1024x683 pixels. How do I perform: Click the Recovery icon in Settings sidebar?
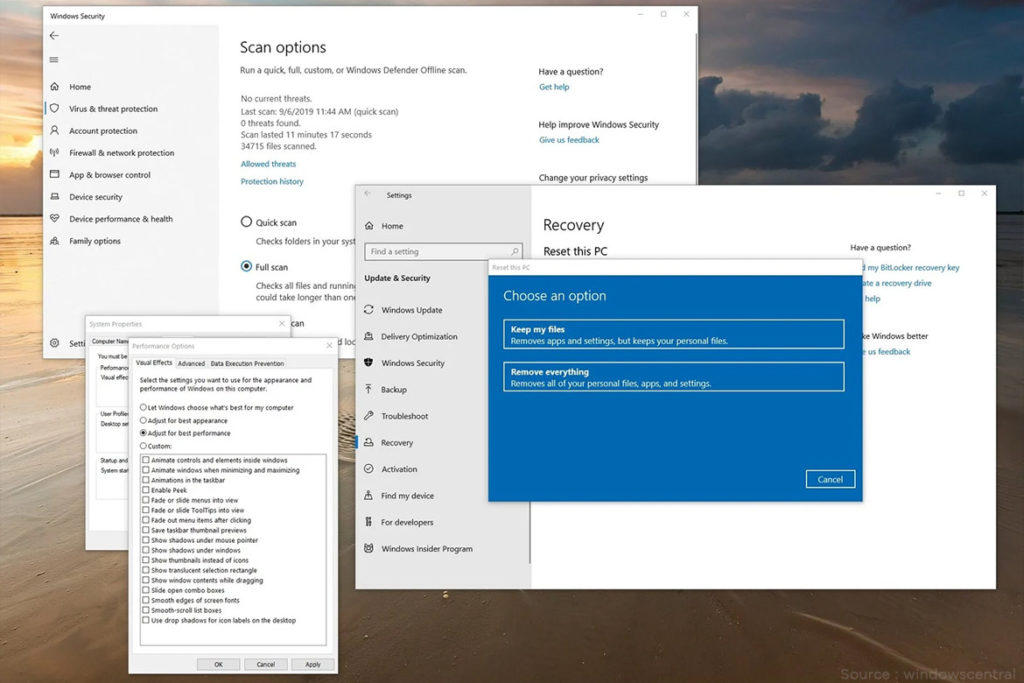pyautogui.click(x=369, y=442)
